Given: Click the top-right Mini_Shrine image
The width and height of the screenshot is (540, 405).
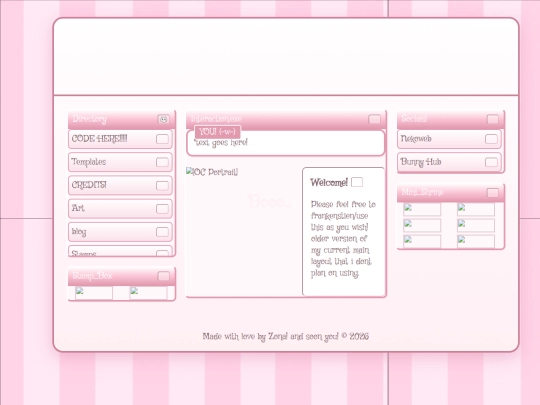Looking at the screenshot, I should tap(476, 209).
